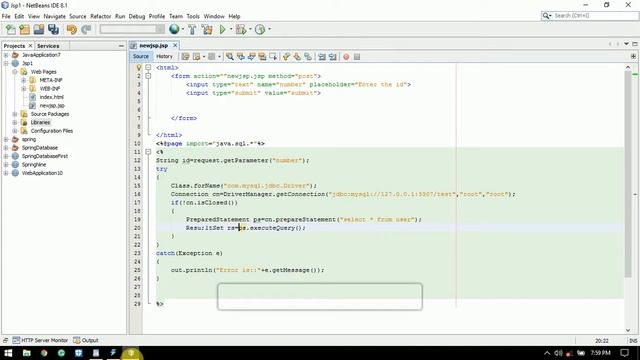Expand the SpringDatabase project node

[x=6, y=148]
